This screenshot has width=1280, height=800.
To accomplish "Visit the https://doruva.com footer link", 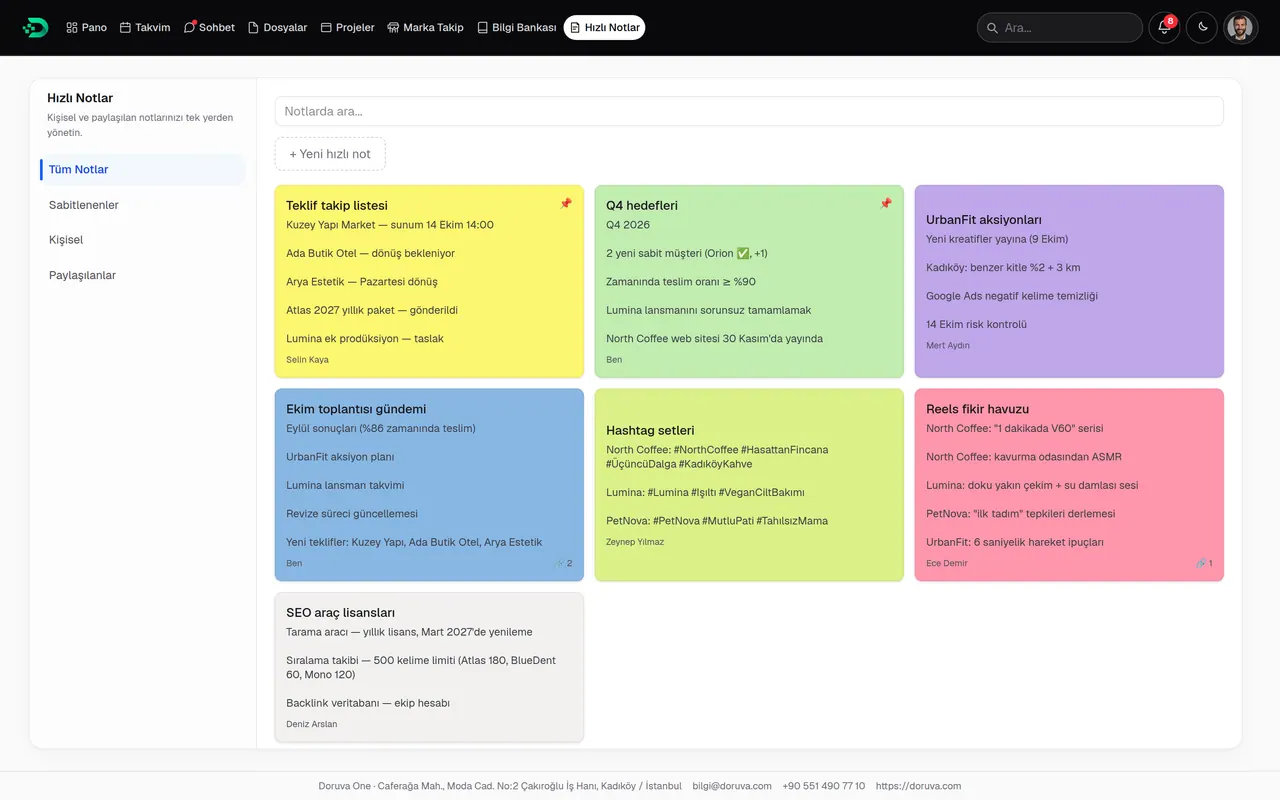I will (x=918, y=786).
